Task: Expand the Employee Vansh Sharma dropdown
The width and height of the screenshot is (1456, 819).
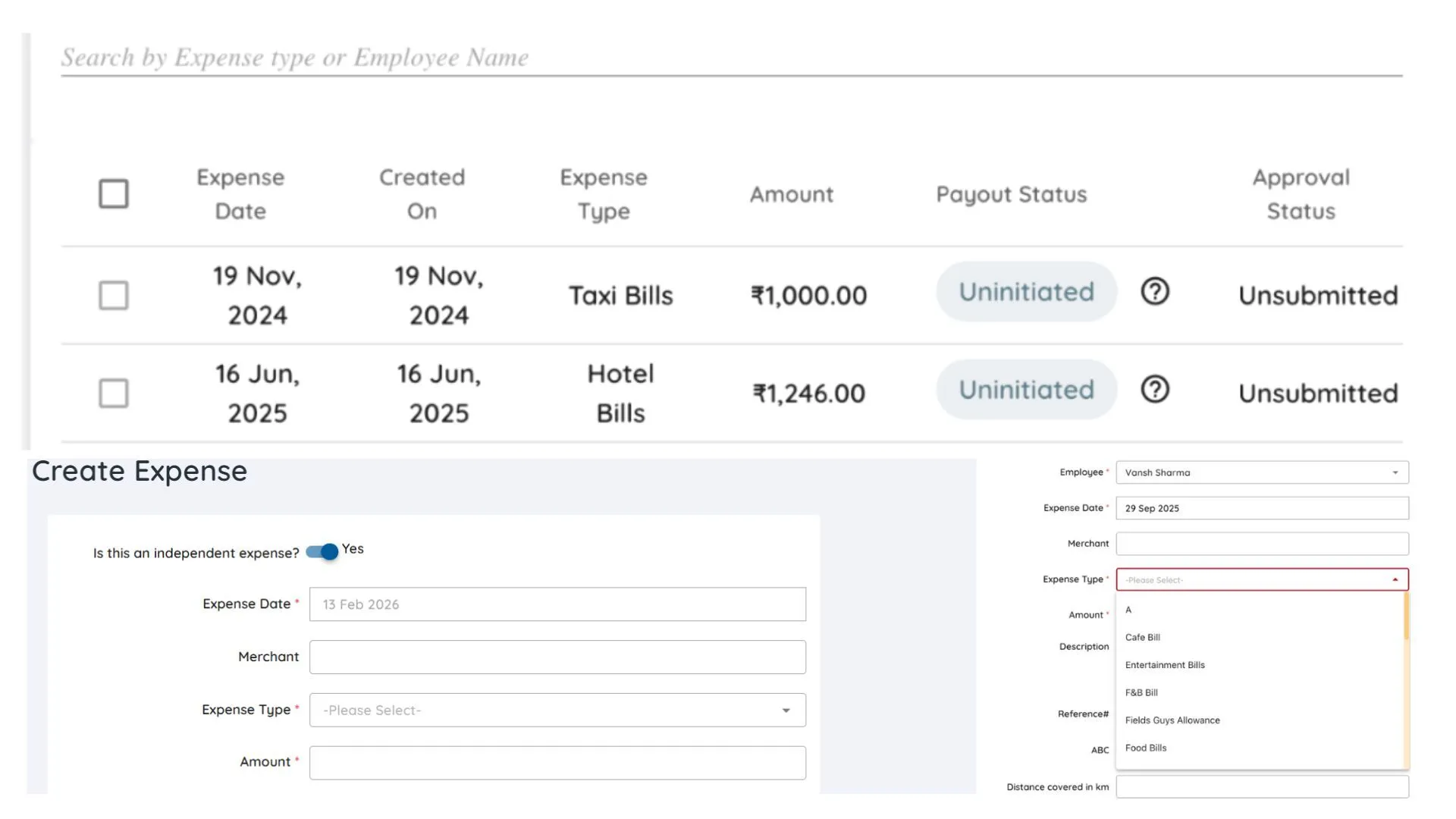Action: click(1262, 472)
